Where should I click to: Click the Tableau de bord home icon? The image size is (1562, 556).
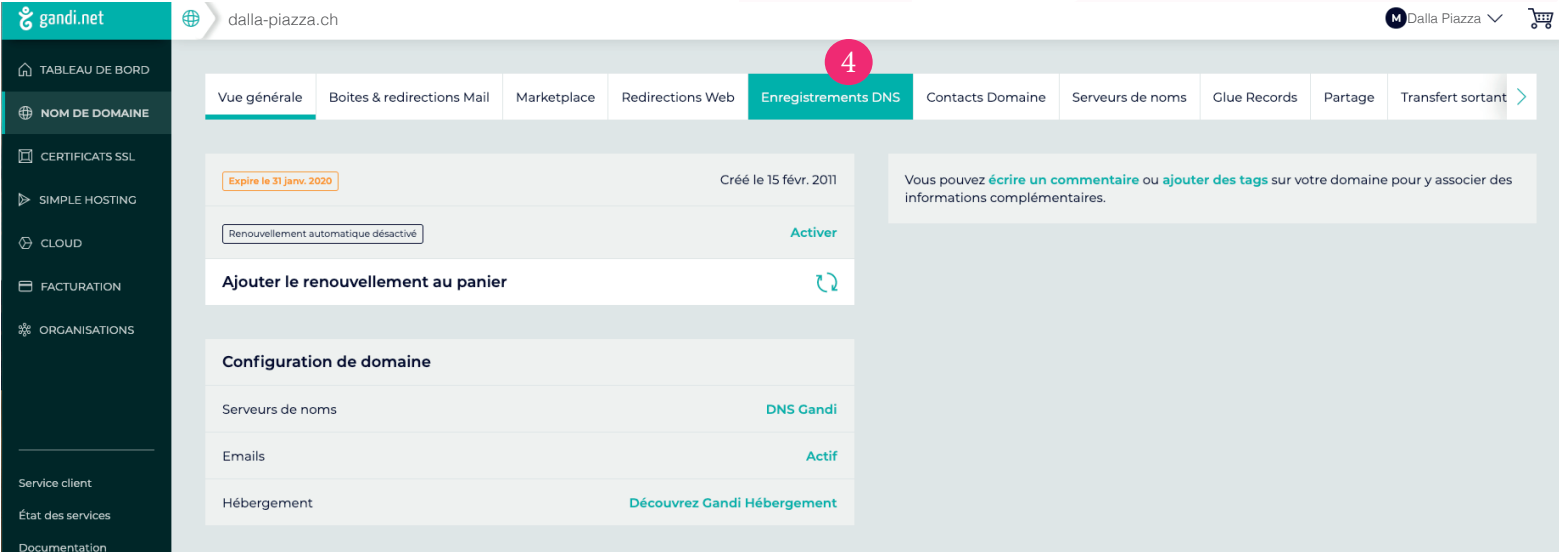[x=26, y=70]
